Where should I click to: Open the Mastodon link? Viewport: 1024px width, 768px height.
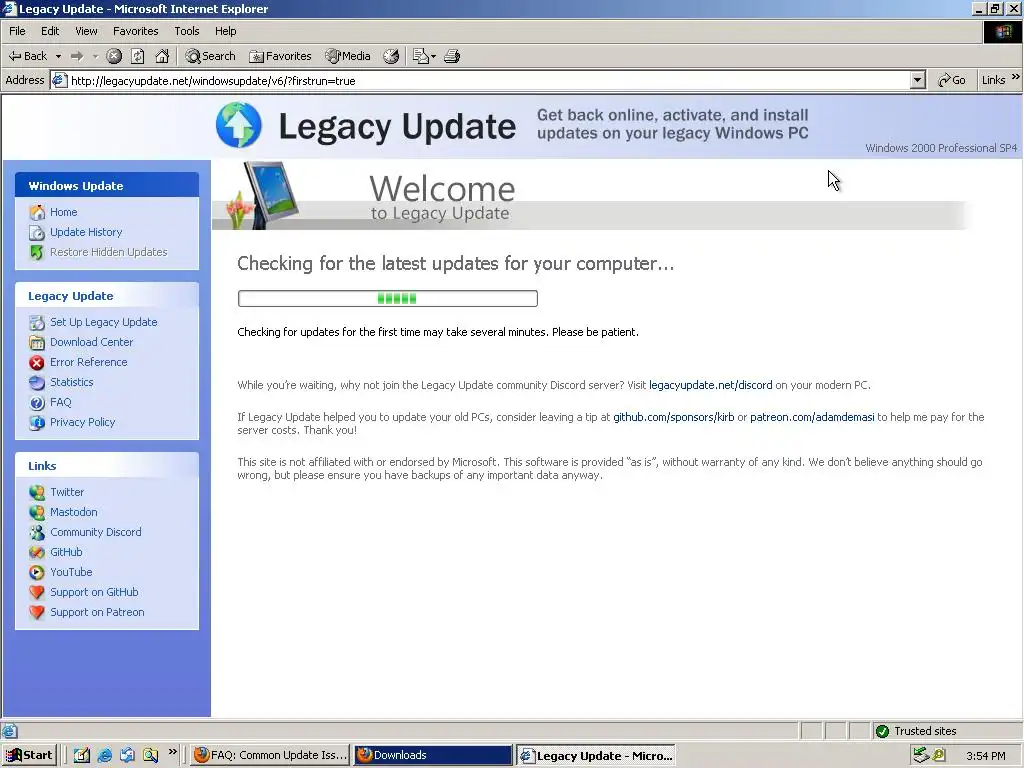(x=74, y=512)
